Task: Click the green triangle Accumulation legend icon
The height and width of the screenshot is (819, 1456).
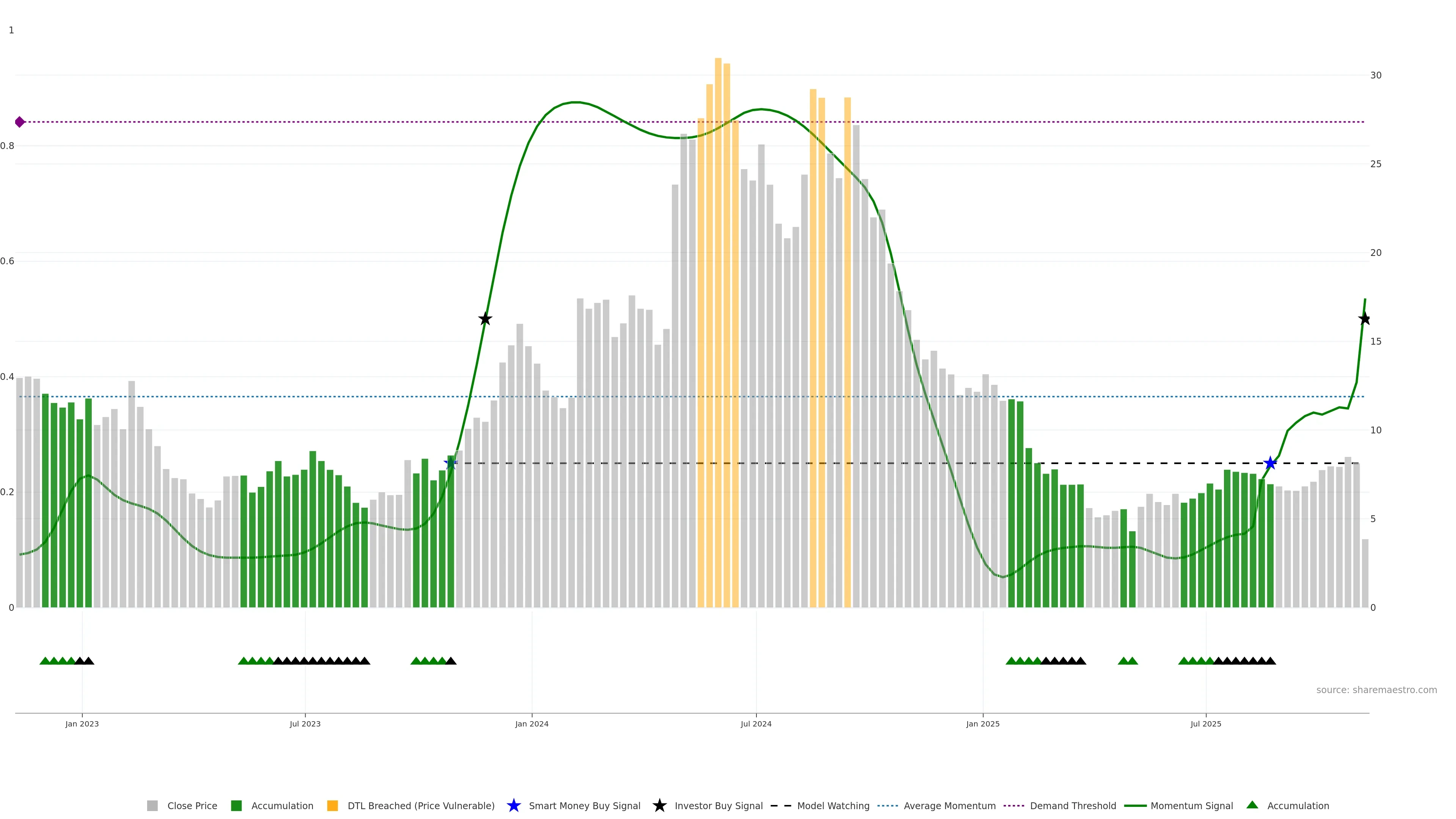Action: click(x=1252, y=805)
